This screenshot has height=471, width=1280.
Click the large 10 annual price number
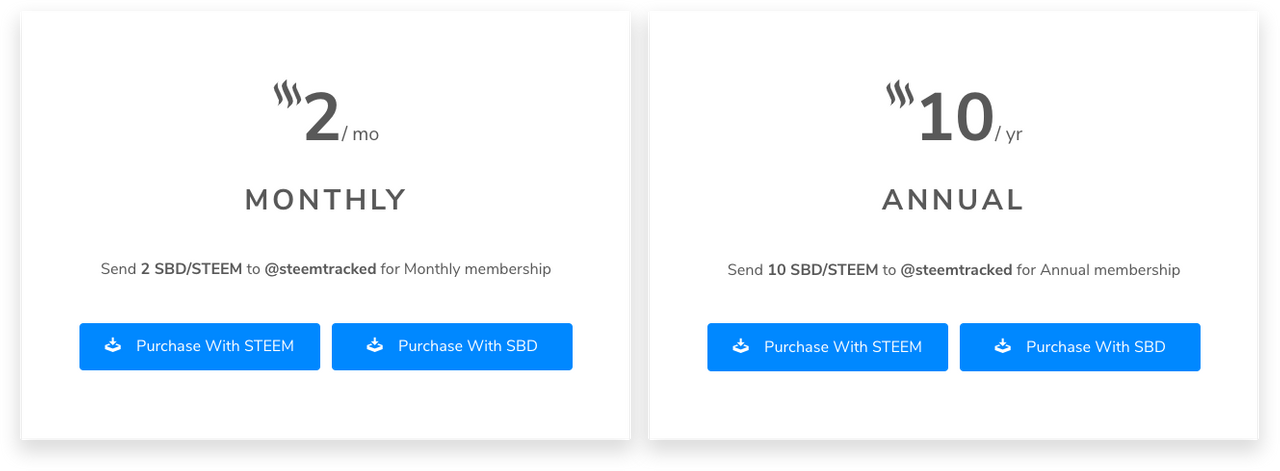point(955,119)
